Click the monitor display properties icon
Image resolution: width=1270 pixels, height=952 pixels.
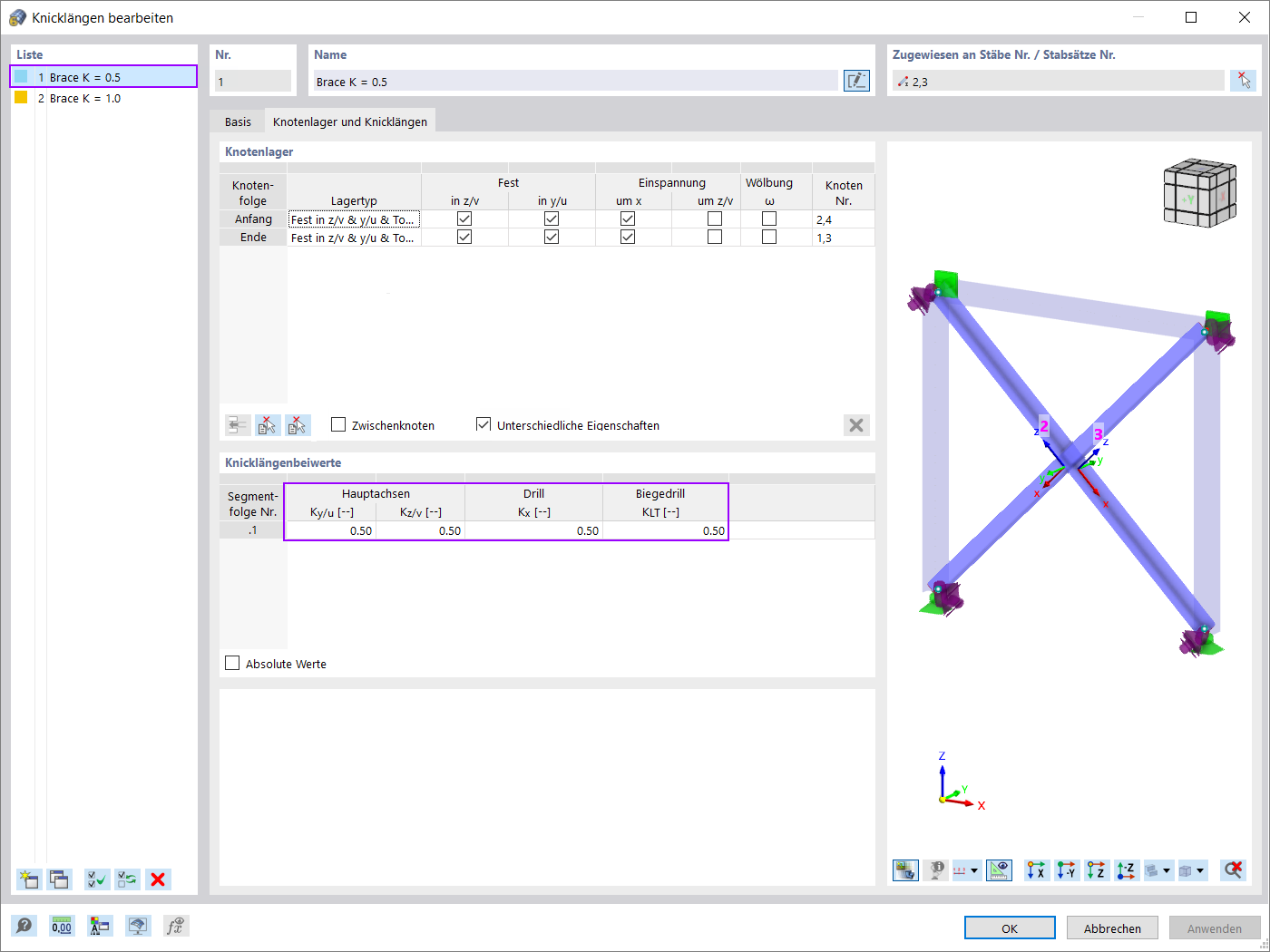138,926
